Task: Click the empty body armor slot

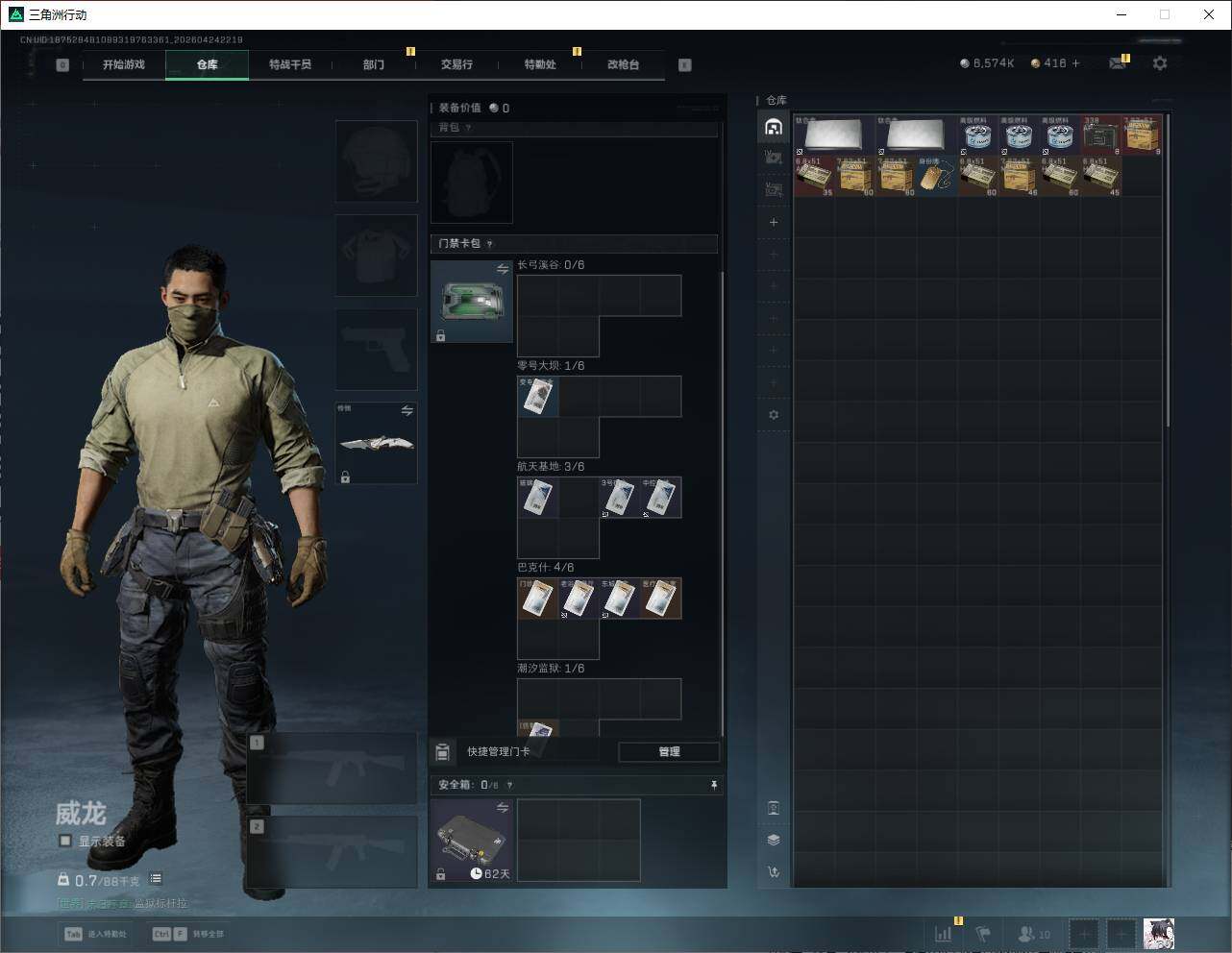Action: click(376, 255)
